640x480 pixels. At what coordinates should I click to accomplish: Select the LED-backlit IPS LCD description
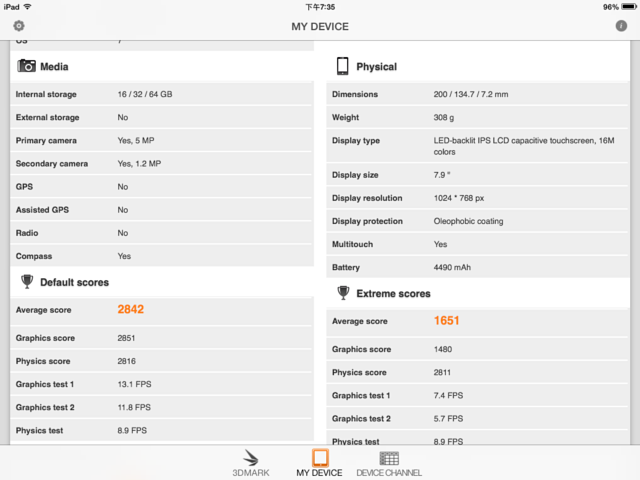524,146
